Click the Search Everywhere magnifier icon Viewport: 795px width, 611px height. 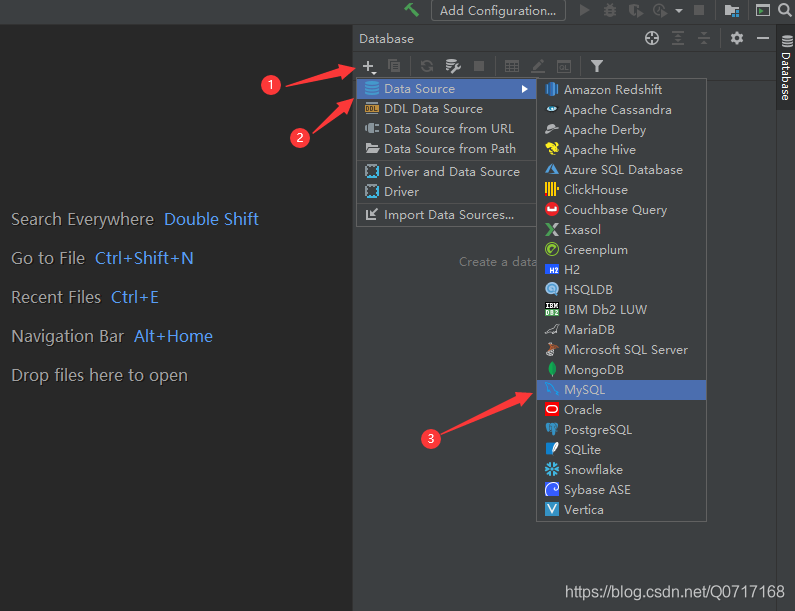coord(784,10)
